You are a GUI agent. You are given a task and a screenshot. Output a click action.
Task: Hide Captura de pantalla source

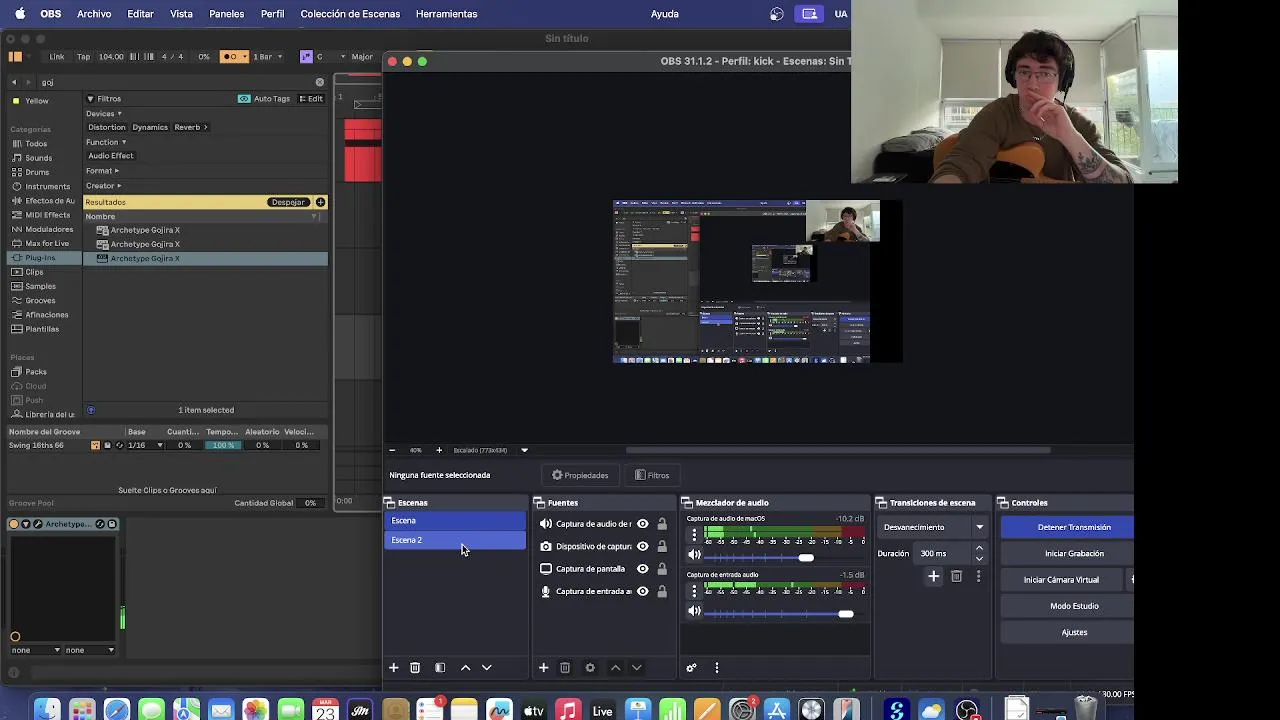[643, 569]
